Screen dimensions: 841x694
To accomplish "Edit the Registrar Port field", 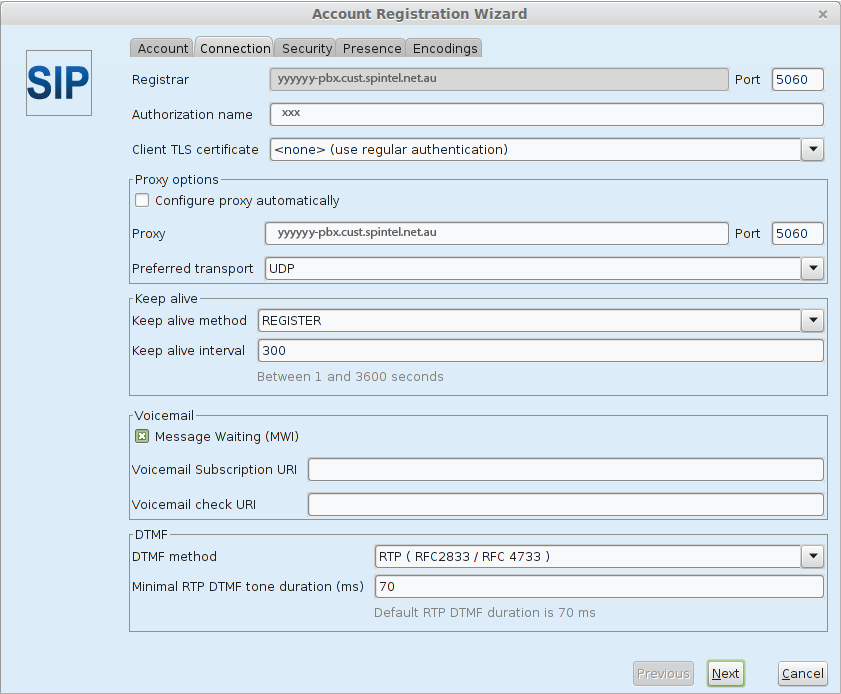I will 798,79.
